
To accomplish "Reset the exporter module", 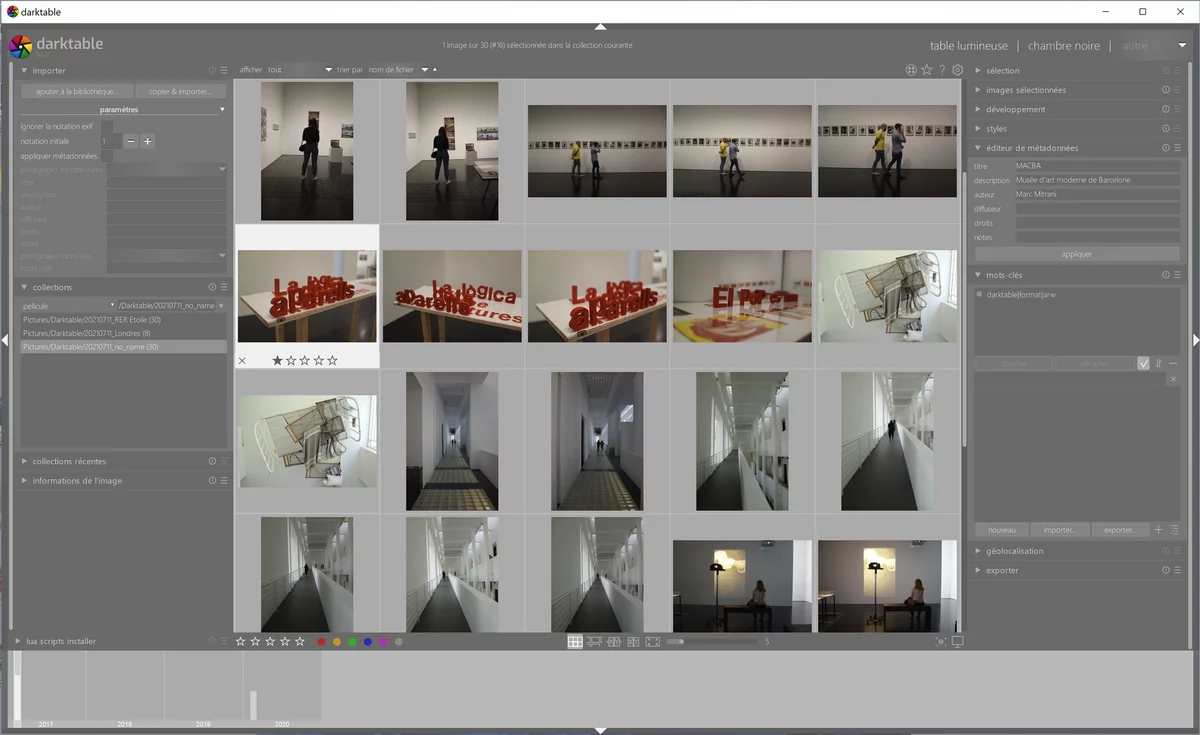I will 1166,570.
